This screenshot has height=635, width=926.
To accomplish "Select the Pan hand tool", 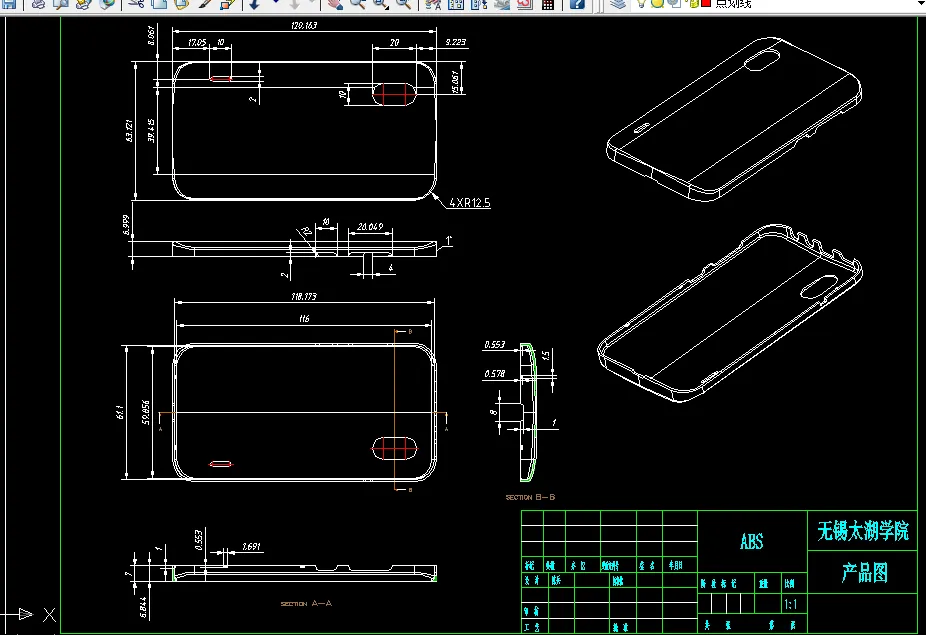I will click(335, 4).
